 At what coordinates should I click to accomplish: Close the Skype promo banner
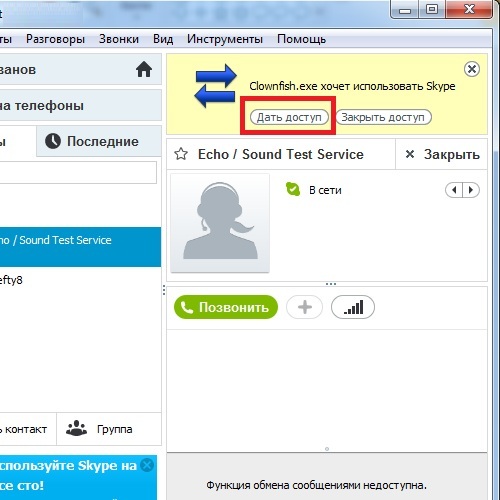147,465
